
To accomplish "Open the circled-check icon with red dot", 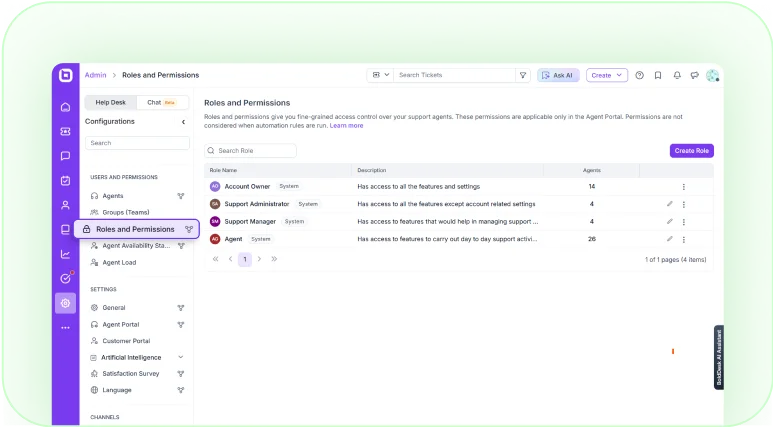I will pyautogui.click(x=66, y=278).
